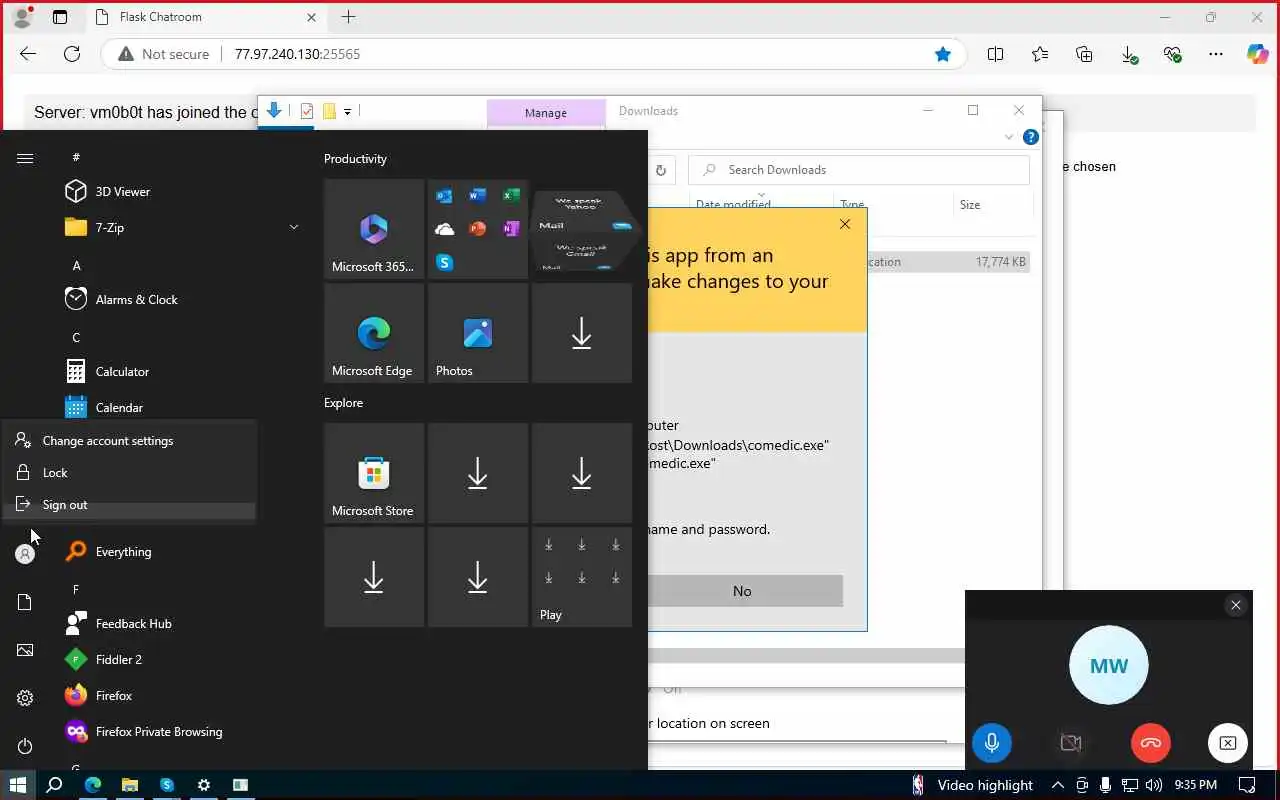The height and width of the screenshot is (800, 1280).
Task: Refresh the Downloads folder view
Action: 661,170
